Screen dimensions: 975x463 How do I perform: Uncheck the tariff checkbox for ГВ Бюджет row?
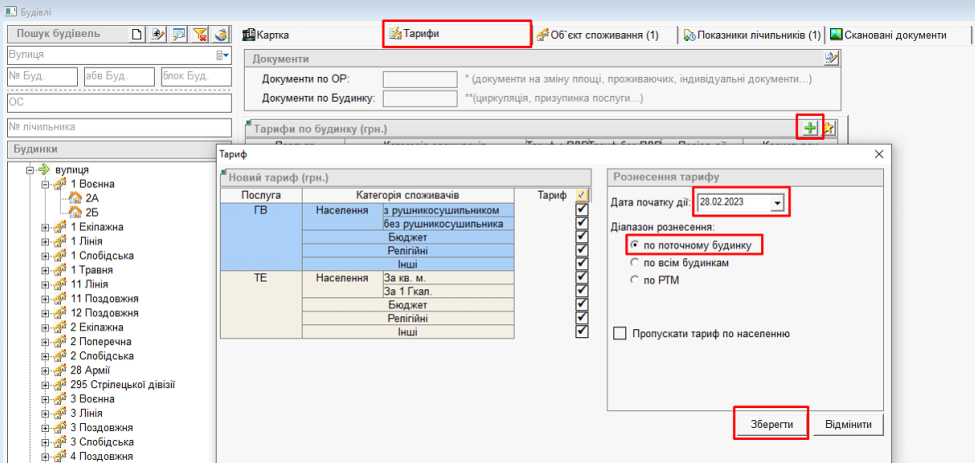[582, 236]
